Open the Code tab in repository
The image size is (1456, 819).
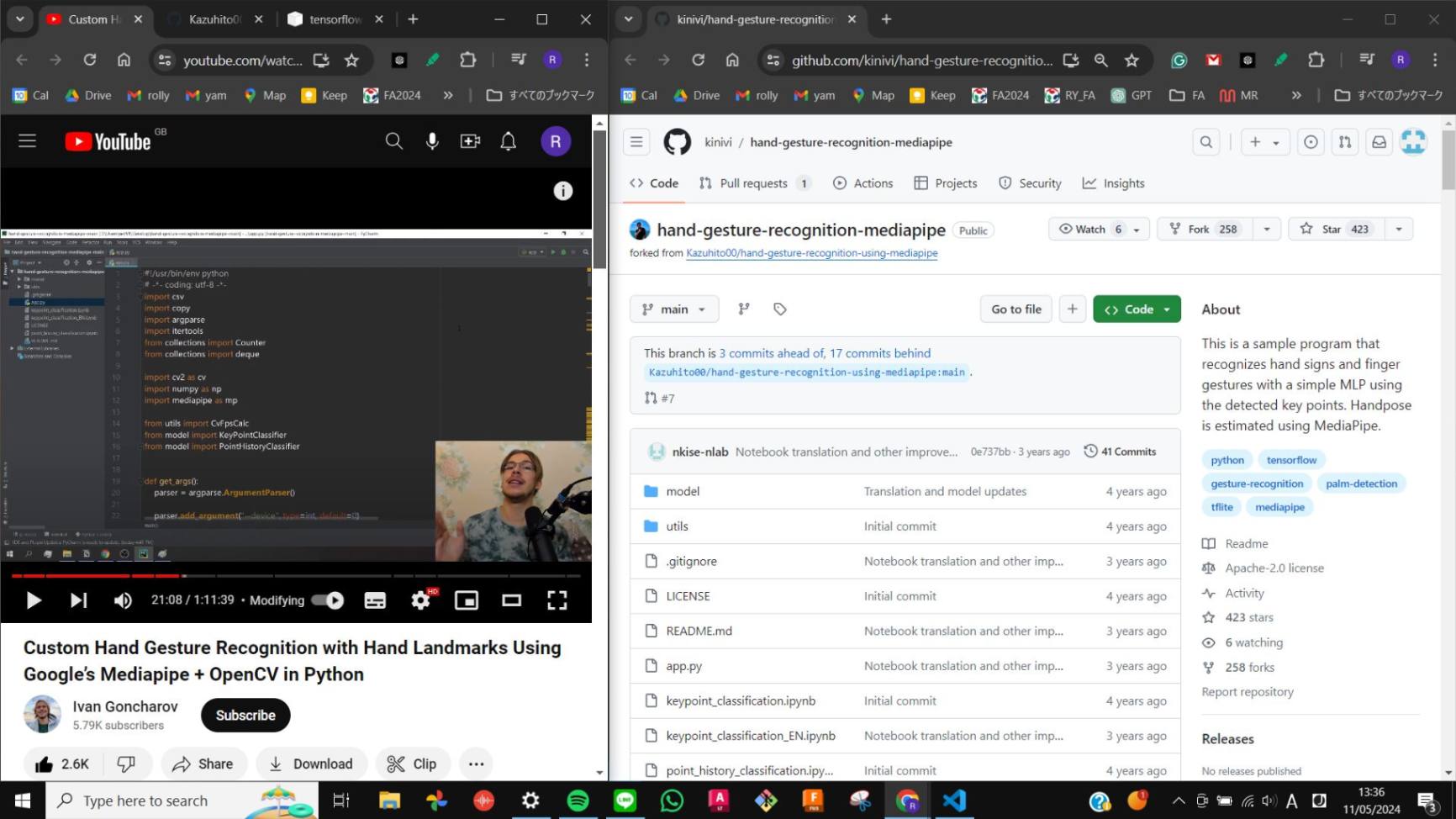(x=654, y=183)
